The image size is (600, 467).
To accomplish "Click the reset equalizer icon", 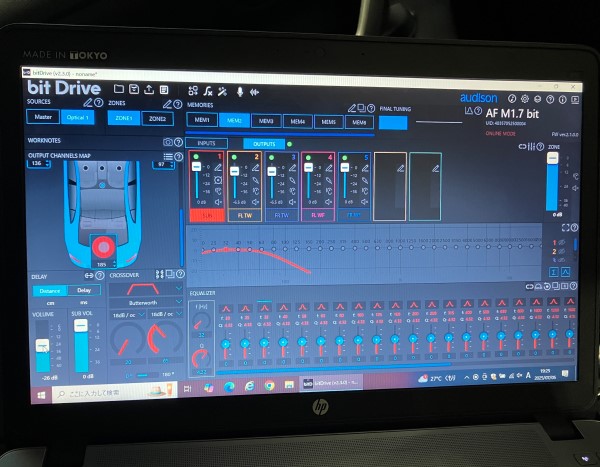I will pos(547,286).
